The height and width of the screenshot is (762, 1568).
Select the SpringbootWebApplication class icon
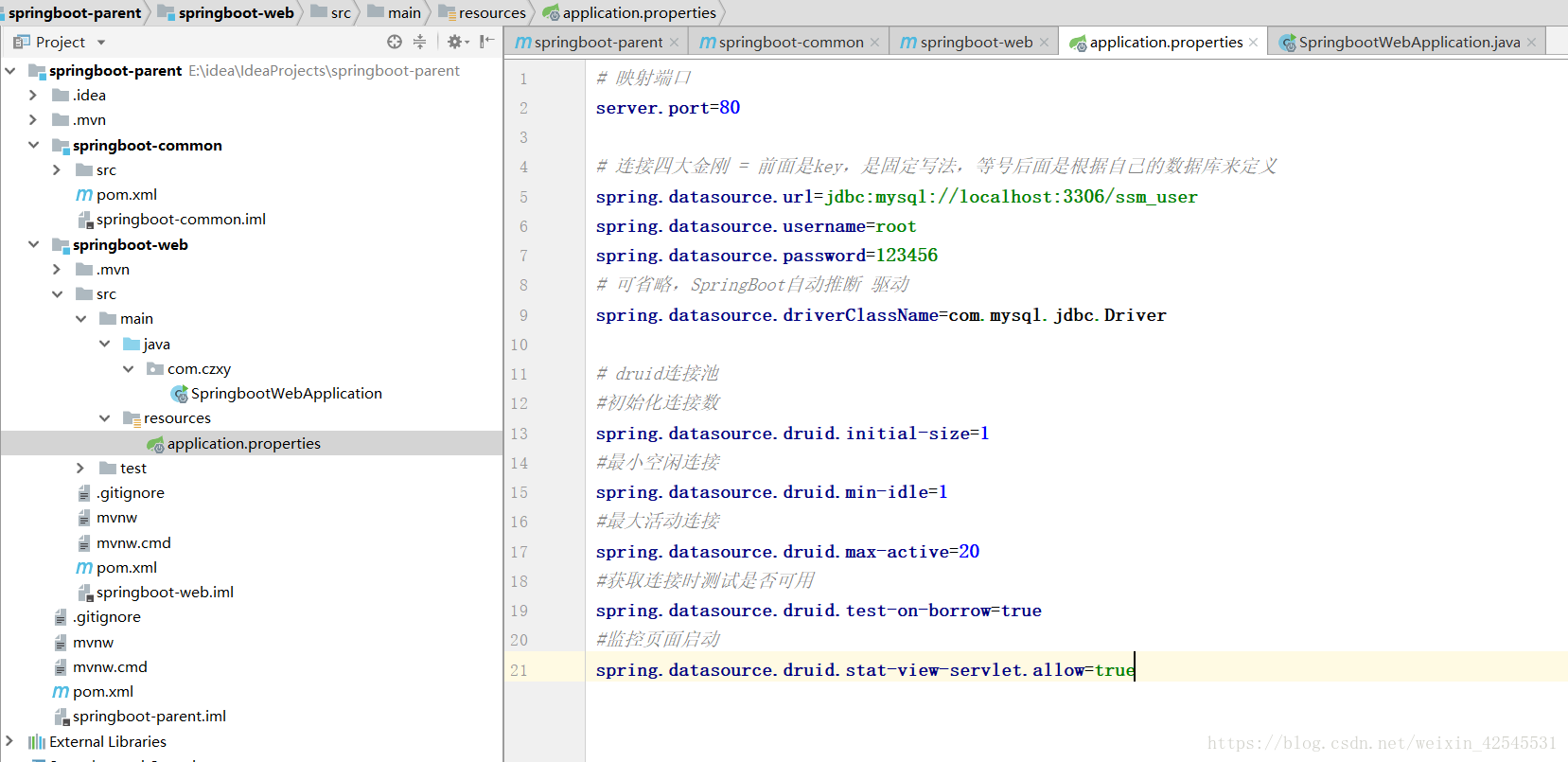[179, 394]
